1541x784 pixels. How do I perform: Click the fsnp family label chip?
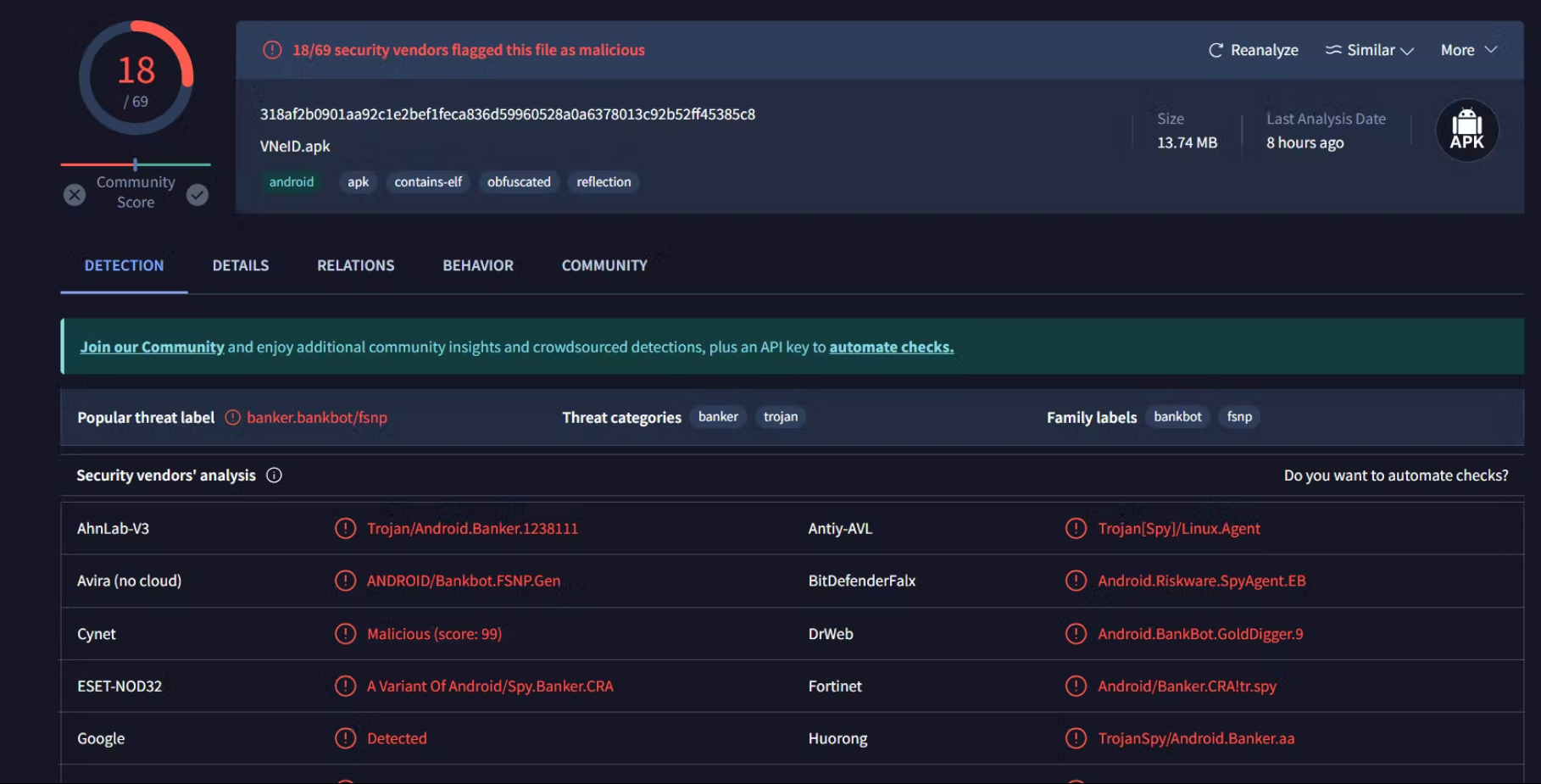1239,417
